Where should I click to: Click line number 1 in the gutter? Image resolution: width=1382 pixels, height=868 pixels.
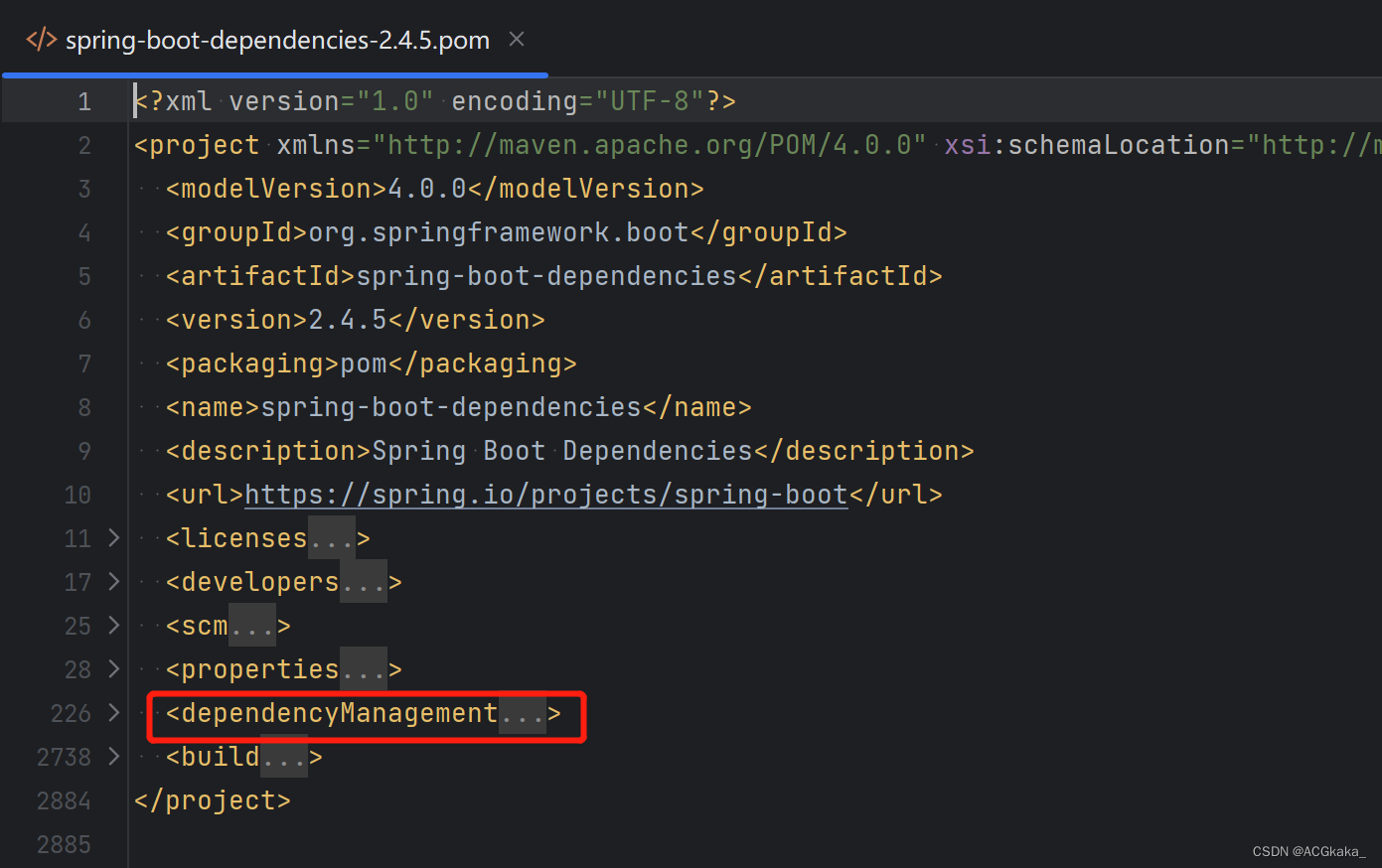click(x=84, y=101)
